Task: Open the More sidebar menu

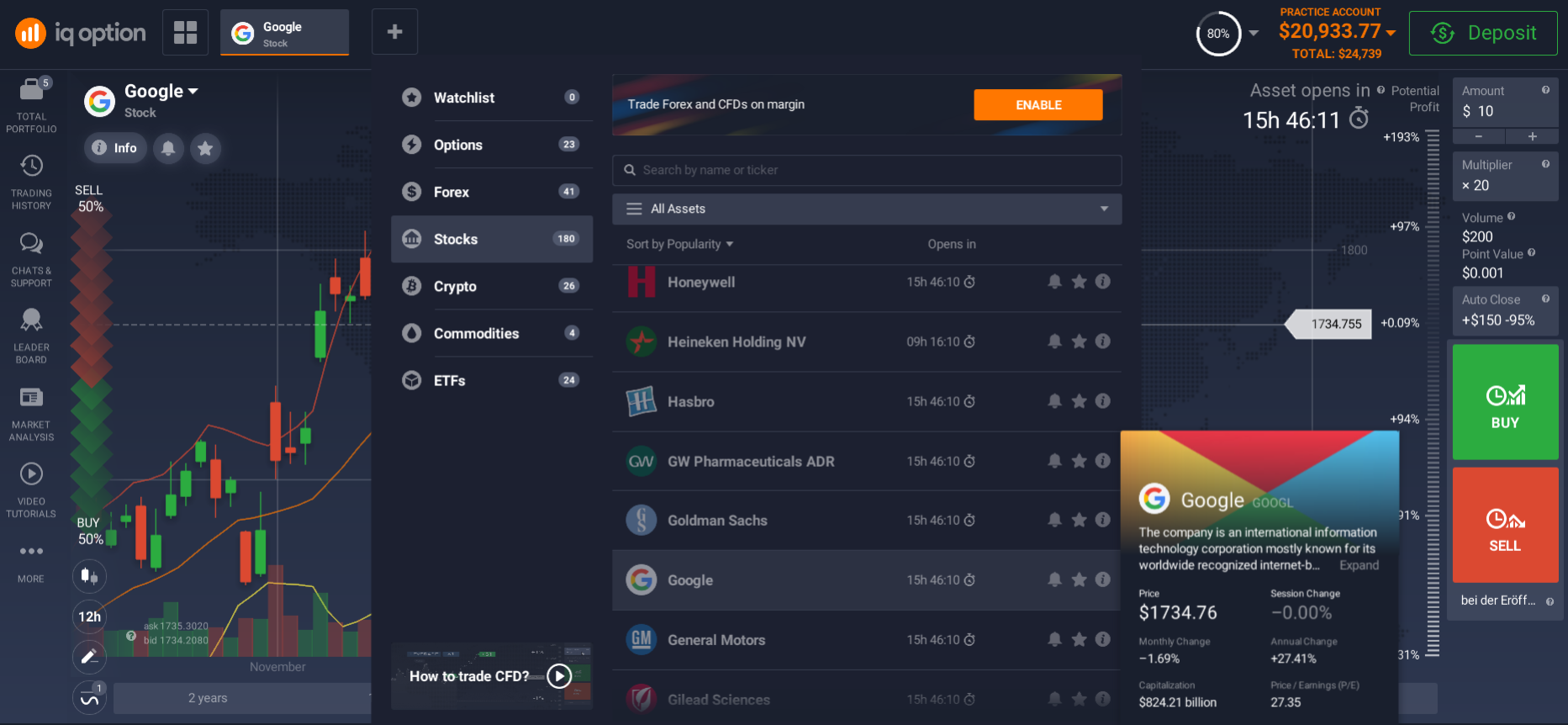Action: [x=31, y=563]
